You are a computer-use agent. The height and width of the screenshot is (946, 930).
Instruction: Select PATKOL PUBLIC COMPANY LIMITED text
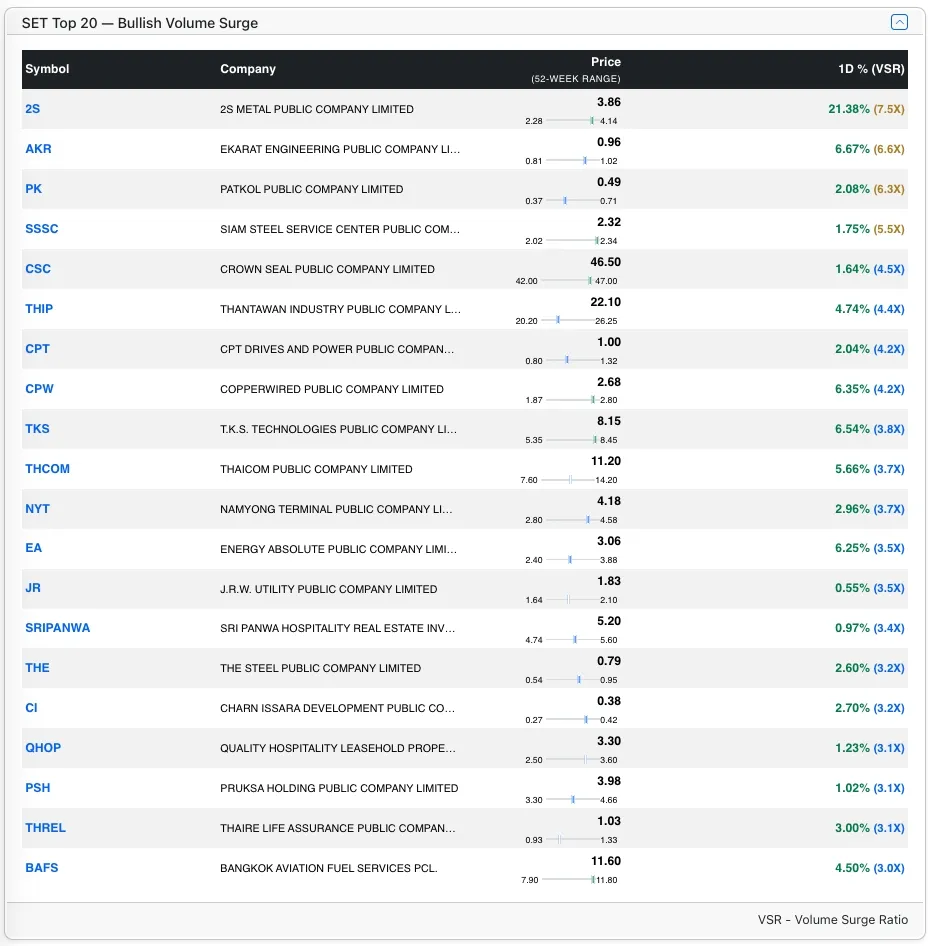[311, 189]
